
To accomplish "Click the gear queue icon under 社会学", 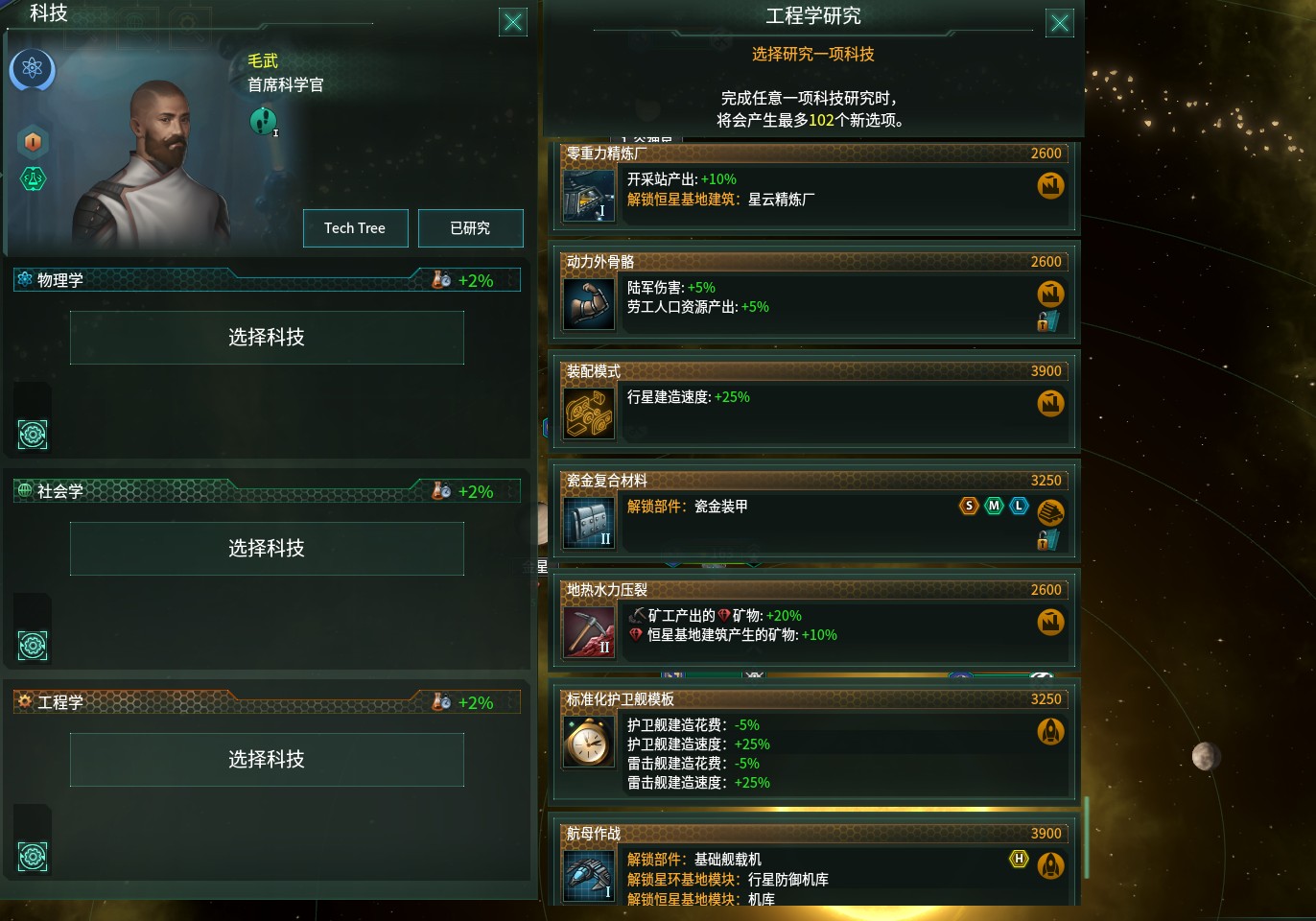I will tap(33, 646).
